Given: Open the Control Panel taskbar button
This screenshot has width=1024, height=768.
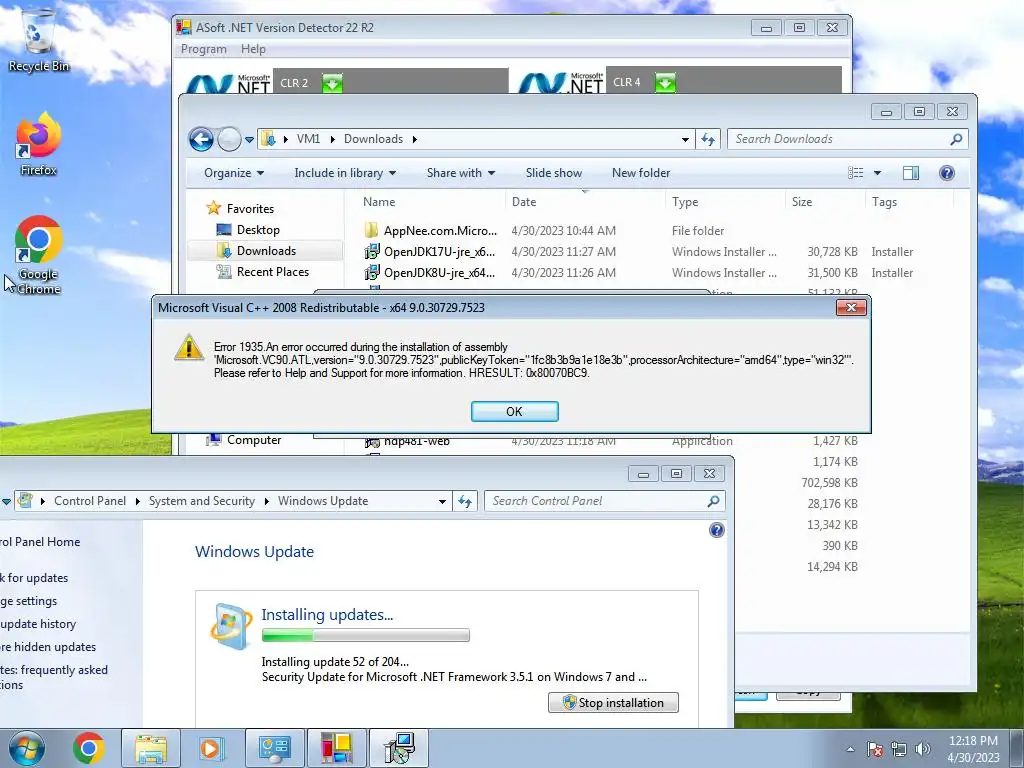Looking at the screenshot, I should tap(274, 748).
